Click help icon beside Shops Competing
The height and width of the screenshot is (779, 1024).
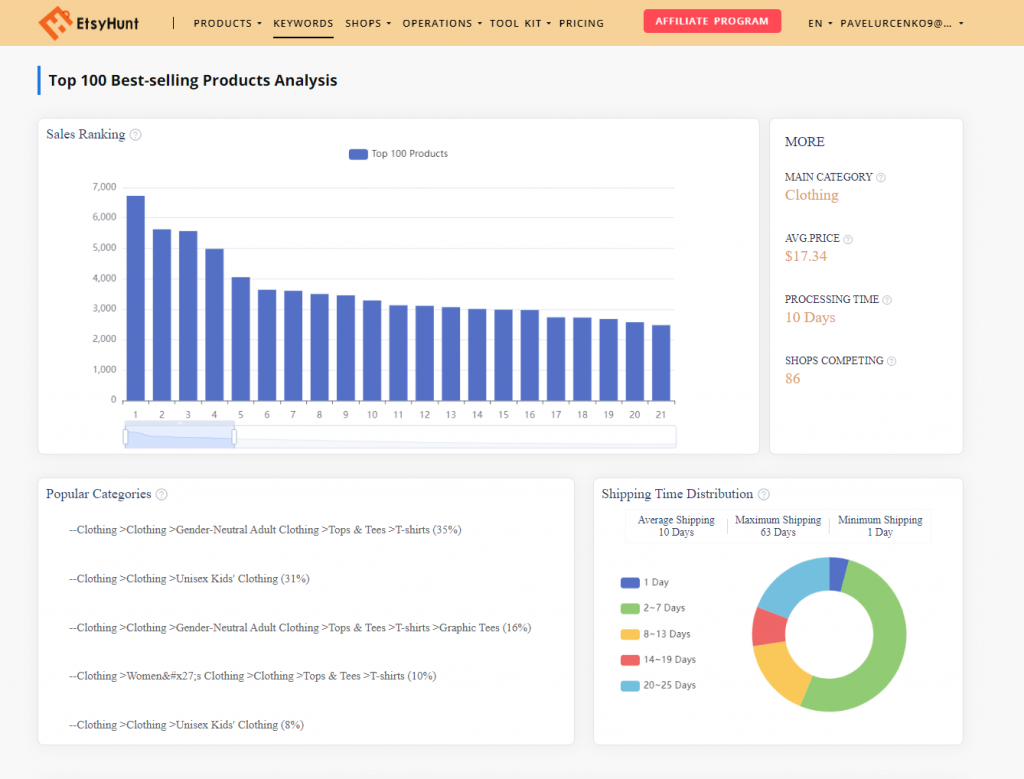892,361
